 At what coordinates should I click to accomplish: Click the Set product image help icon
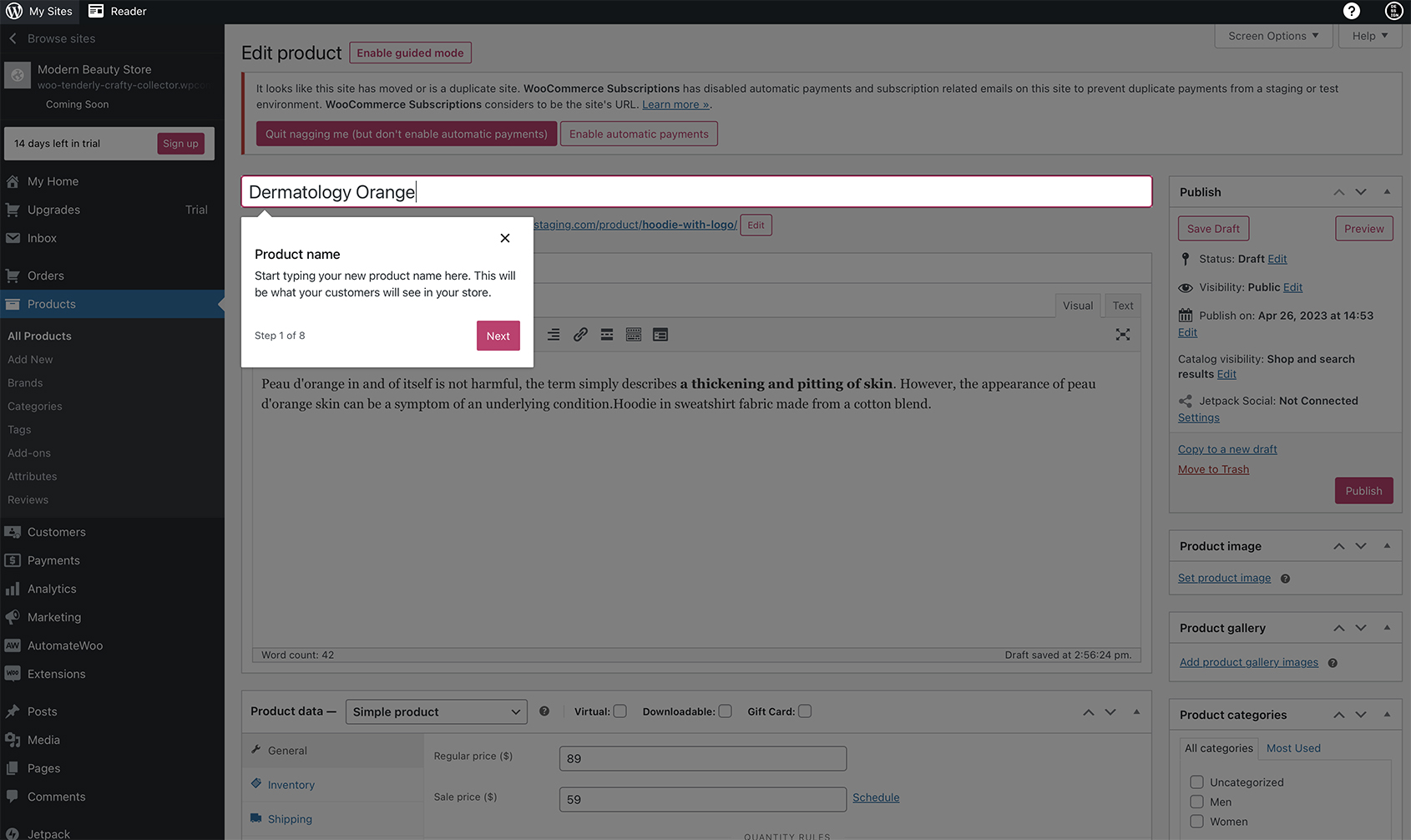[x=1285, y=579]
